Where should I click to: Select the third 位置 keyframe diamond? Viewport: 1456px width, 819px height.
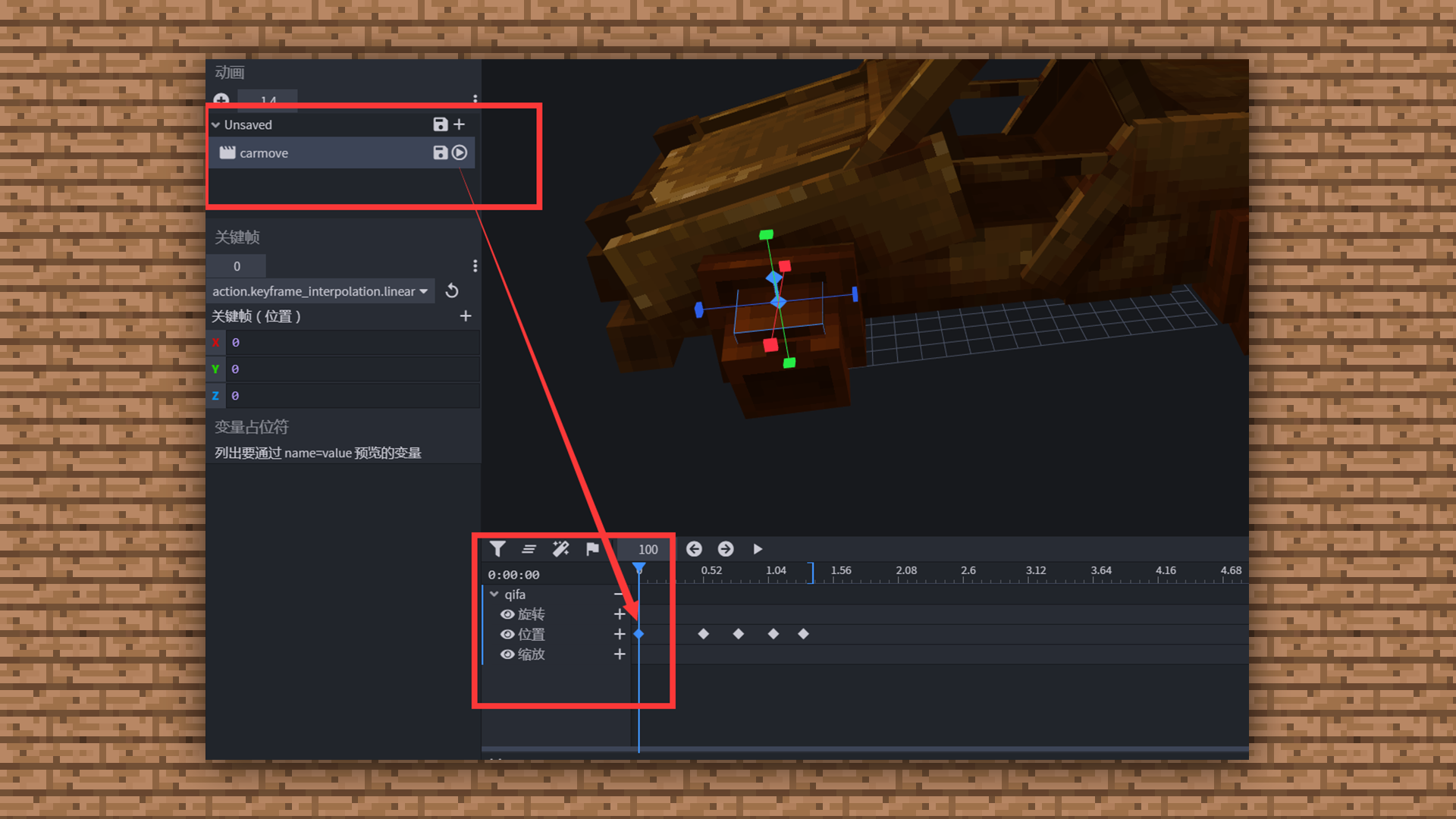click(x=739, y=634)
